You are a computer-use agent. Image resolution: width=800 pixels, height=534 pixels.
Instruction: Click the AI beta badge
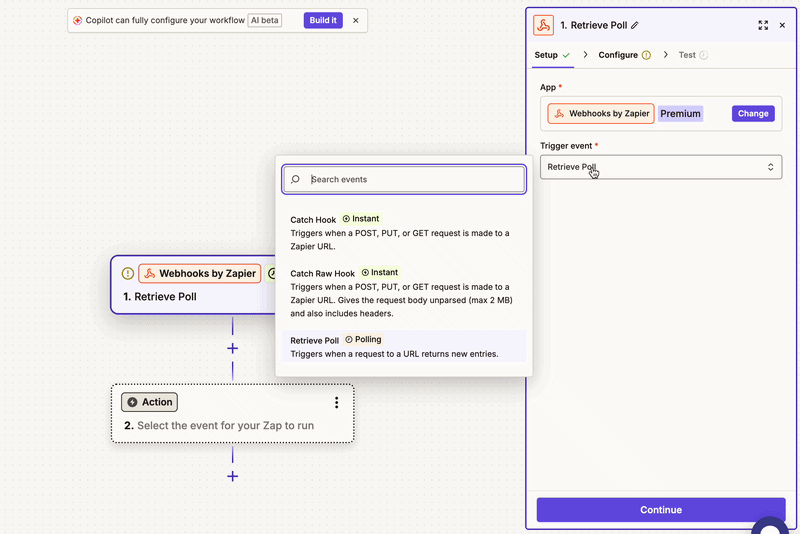265,20
